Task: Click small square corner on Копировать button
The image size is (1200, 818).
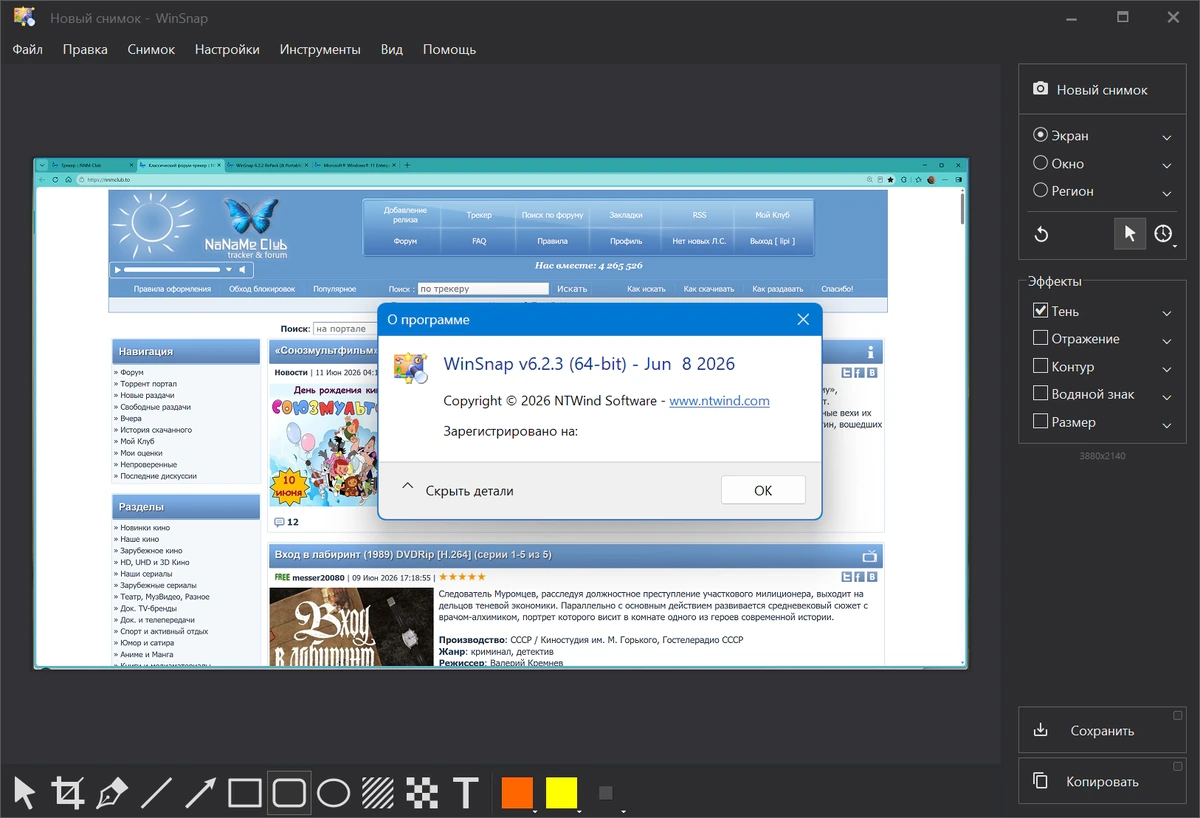Action: coord(1178,765)
